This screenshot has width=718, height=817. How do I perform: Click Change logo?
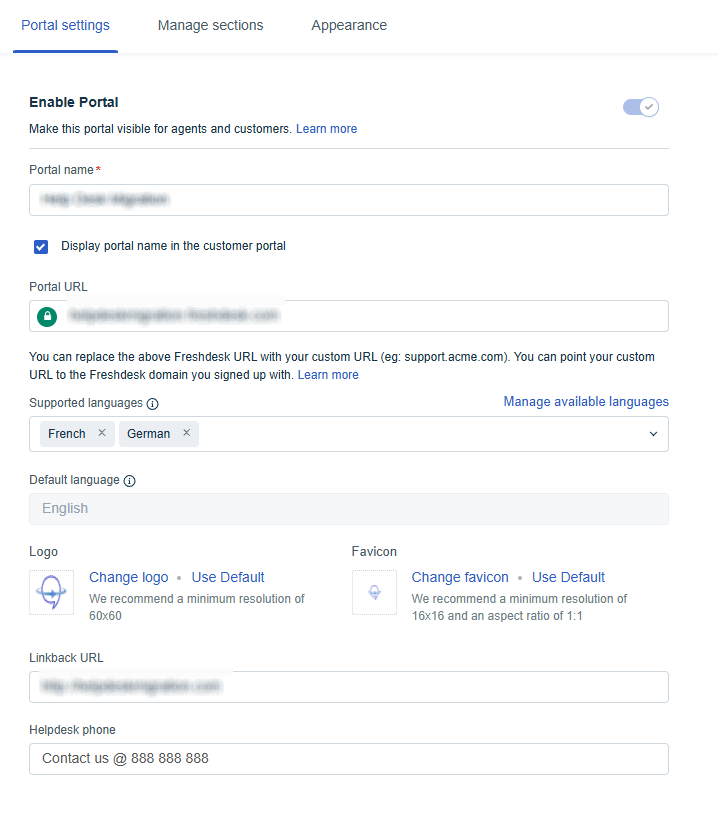[128, 577]
